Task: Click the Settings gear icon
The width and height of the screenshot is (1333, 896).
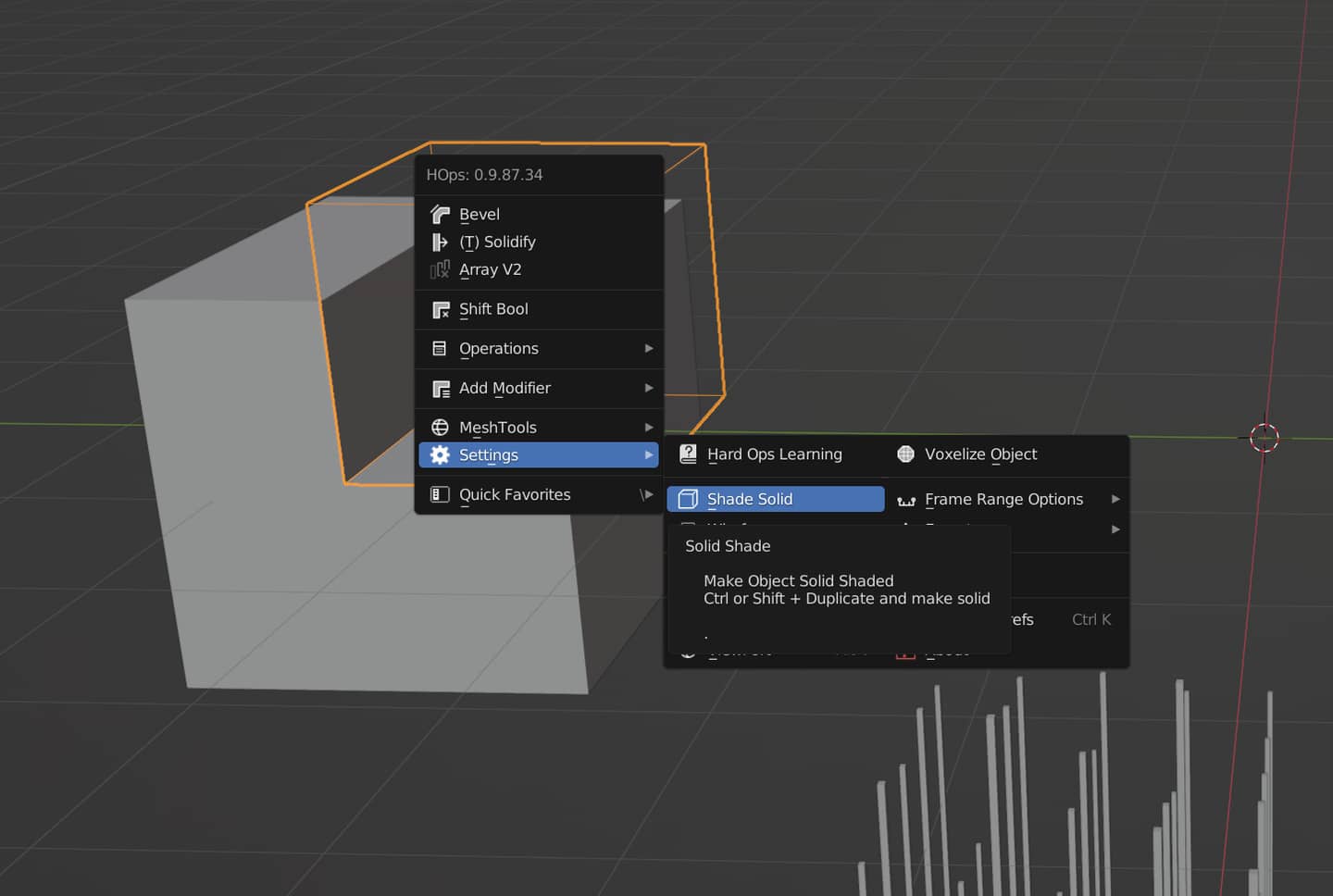Action: 441,455
